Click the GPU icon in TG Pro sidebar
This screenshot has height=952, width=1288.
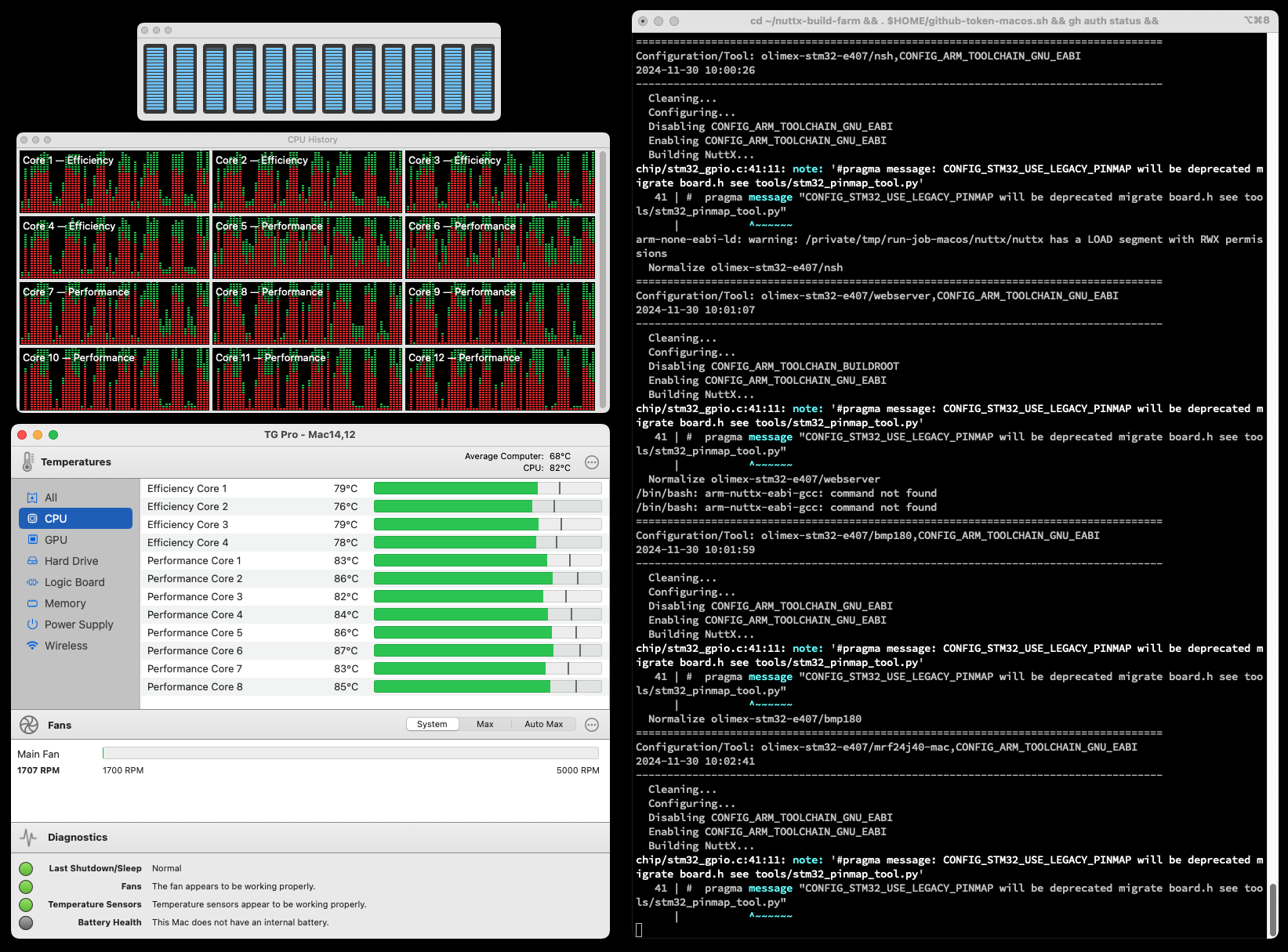[32, 540]
